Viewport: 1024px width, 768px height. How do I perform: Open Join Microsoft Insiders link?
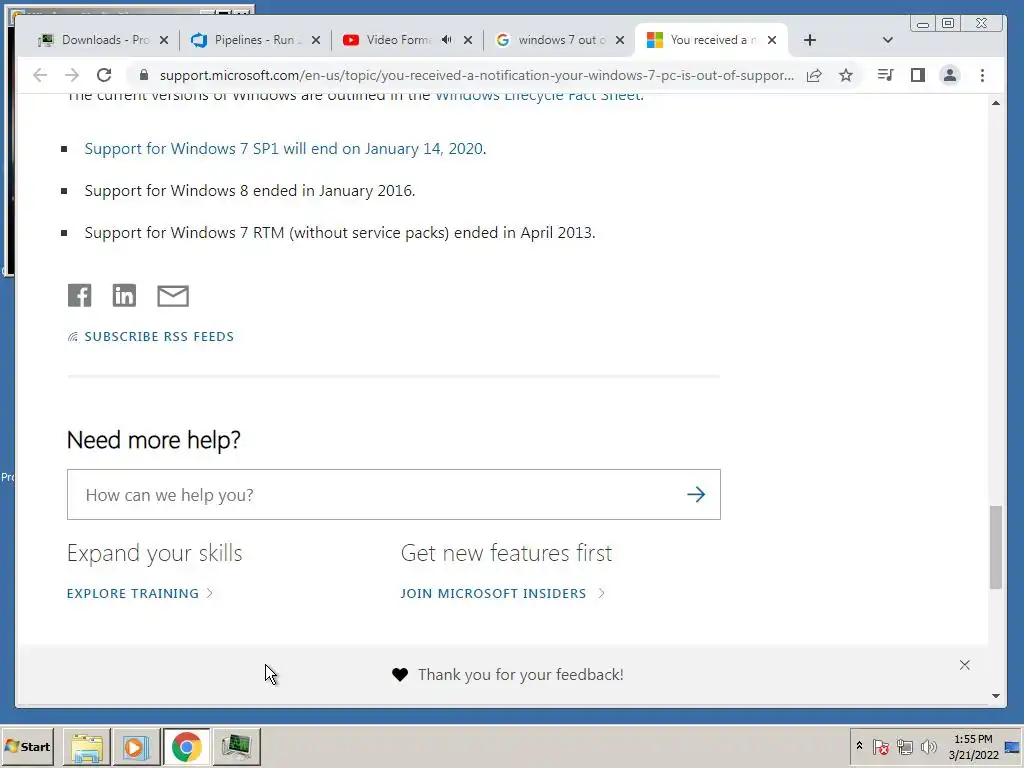(x=502, y=593)
